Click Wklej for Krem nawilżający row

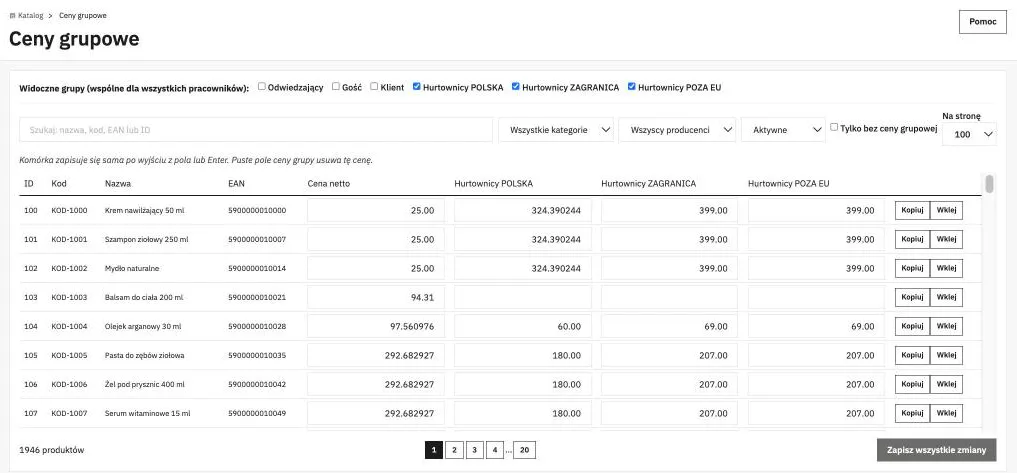pos(946,210)
